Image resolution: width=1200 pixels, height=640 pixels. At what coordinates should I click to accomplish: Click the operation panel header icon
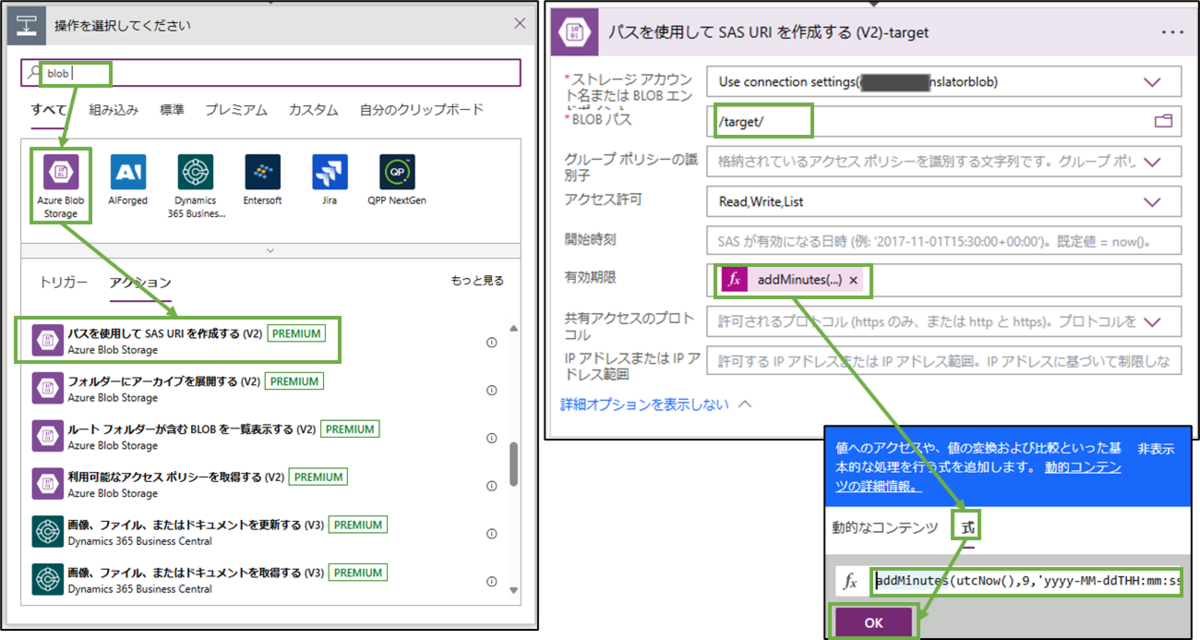[x=25, y=23]
